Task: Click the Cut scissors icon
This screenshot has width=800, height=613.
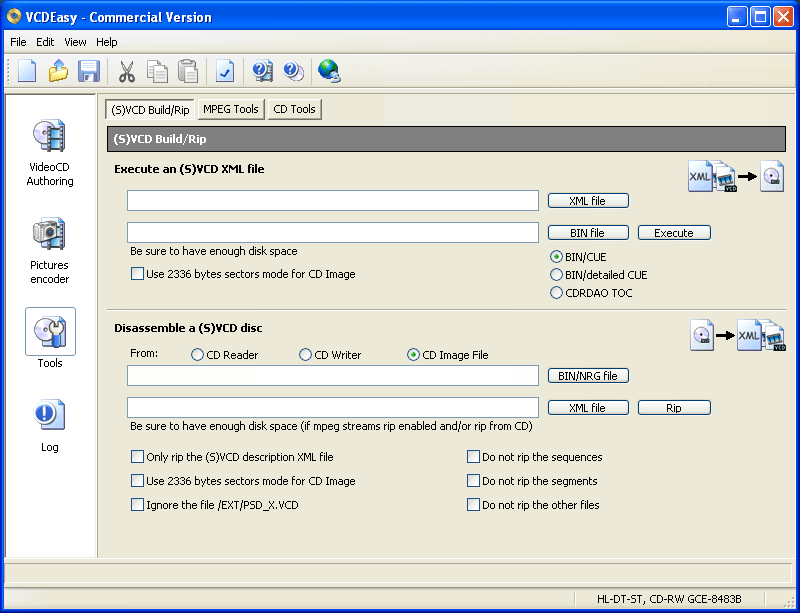Action: click(x=127, y=70)
